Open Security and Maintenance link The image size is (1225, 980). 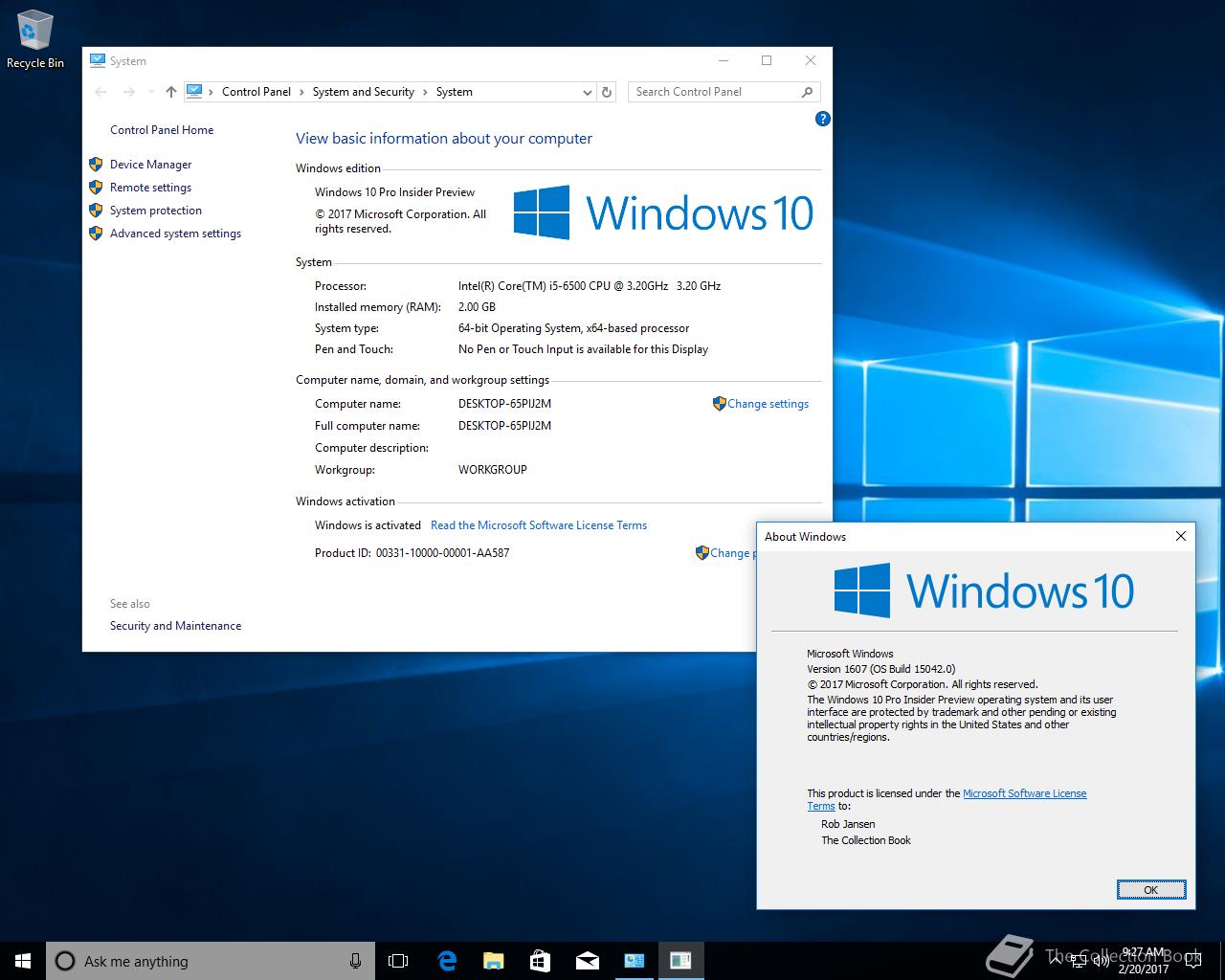pyautogui.click(x=175, y=626)
